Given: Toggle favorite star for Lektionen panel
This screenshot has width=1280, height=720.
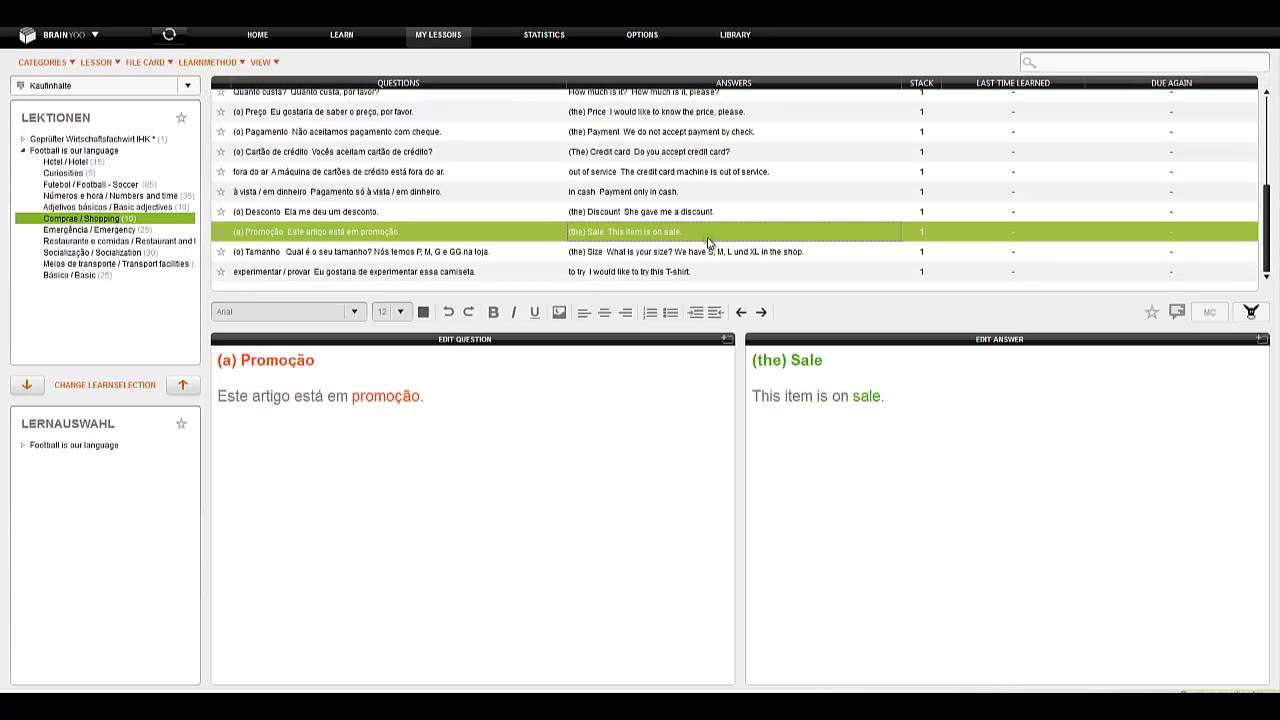Looking at the screenshot, I should pyautogui.click(x=181, y=118).
